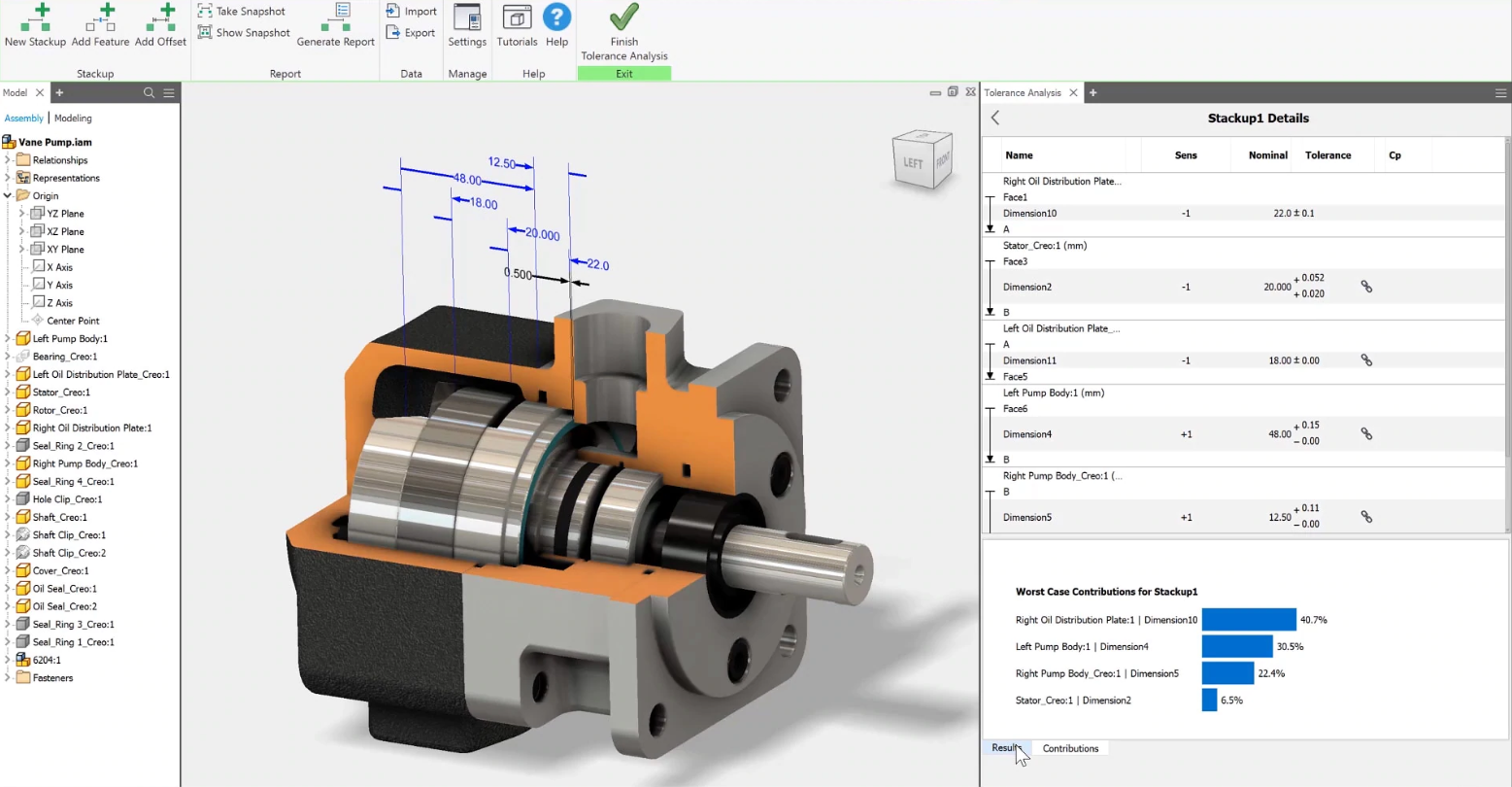
Task: Select the Add Offset tool
Action: pyautogui.click(x=160, y=26)
